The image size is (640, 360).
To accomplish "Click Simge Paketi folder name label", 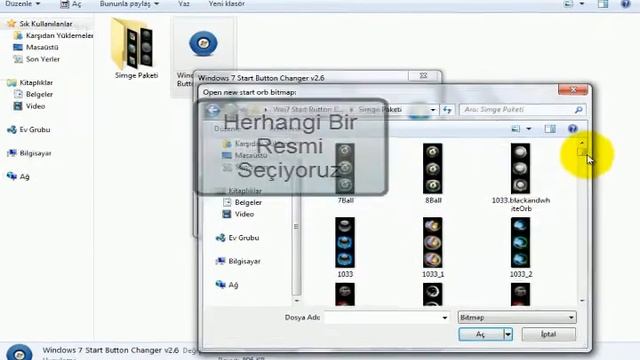I will [136, 76].
